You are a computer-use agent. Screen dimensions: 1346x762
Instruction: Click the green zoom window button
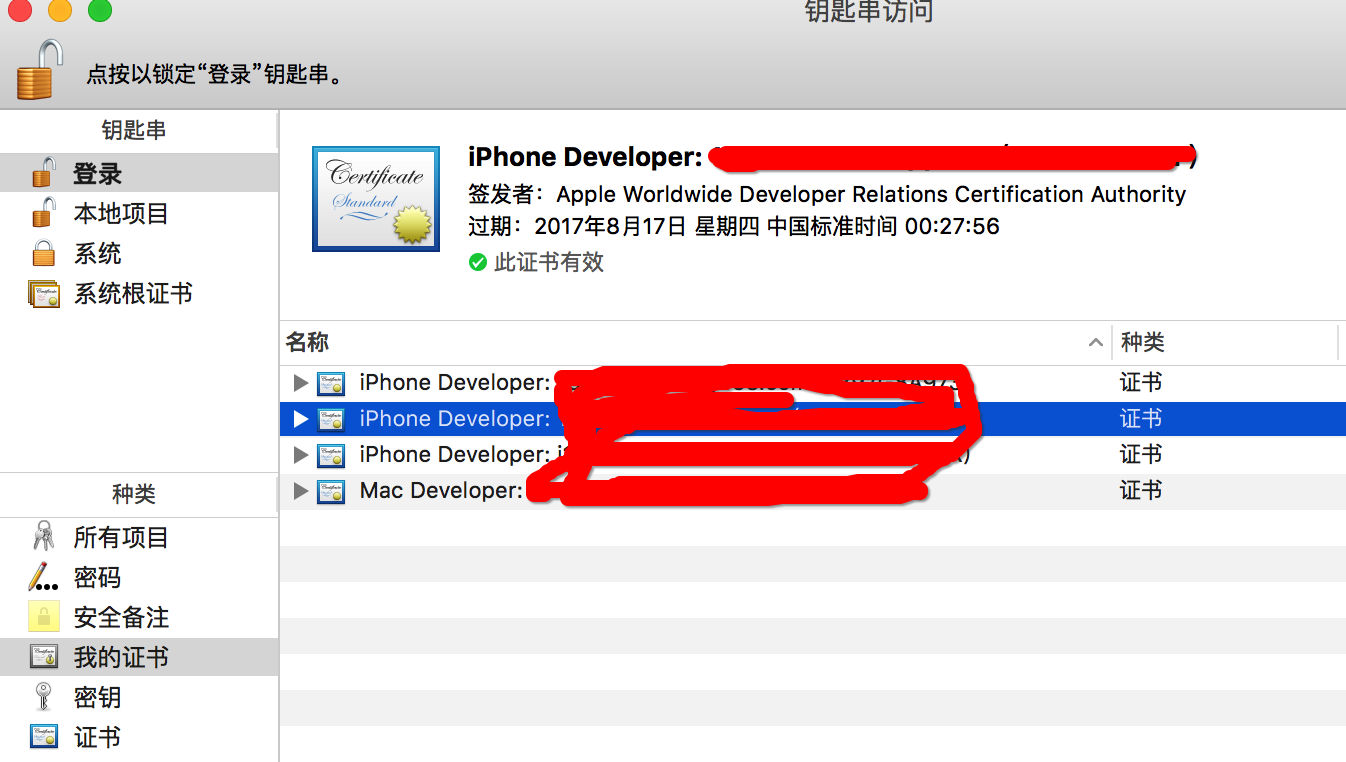(x=100, y=11)
